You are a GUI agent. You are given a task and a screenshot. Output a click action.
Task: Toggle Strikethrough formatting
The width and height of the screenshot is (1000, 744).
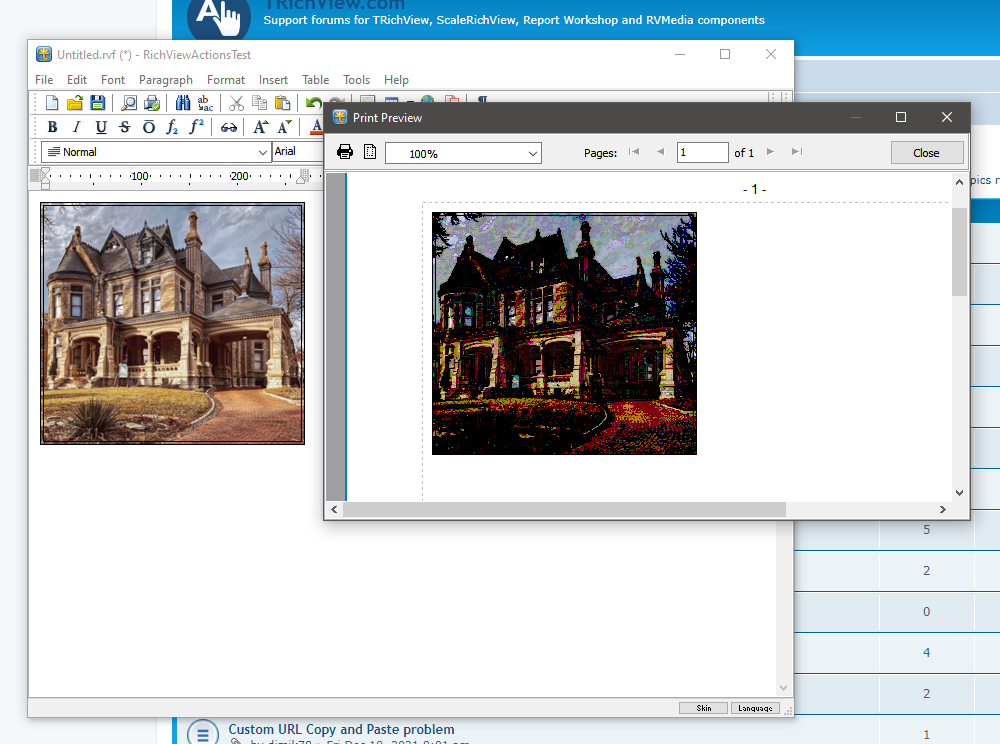coord(124,127)
